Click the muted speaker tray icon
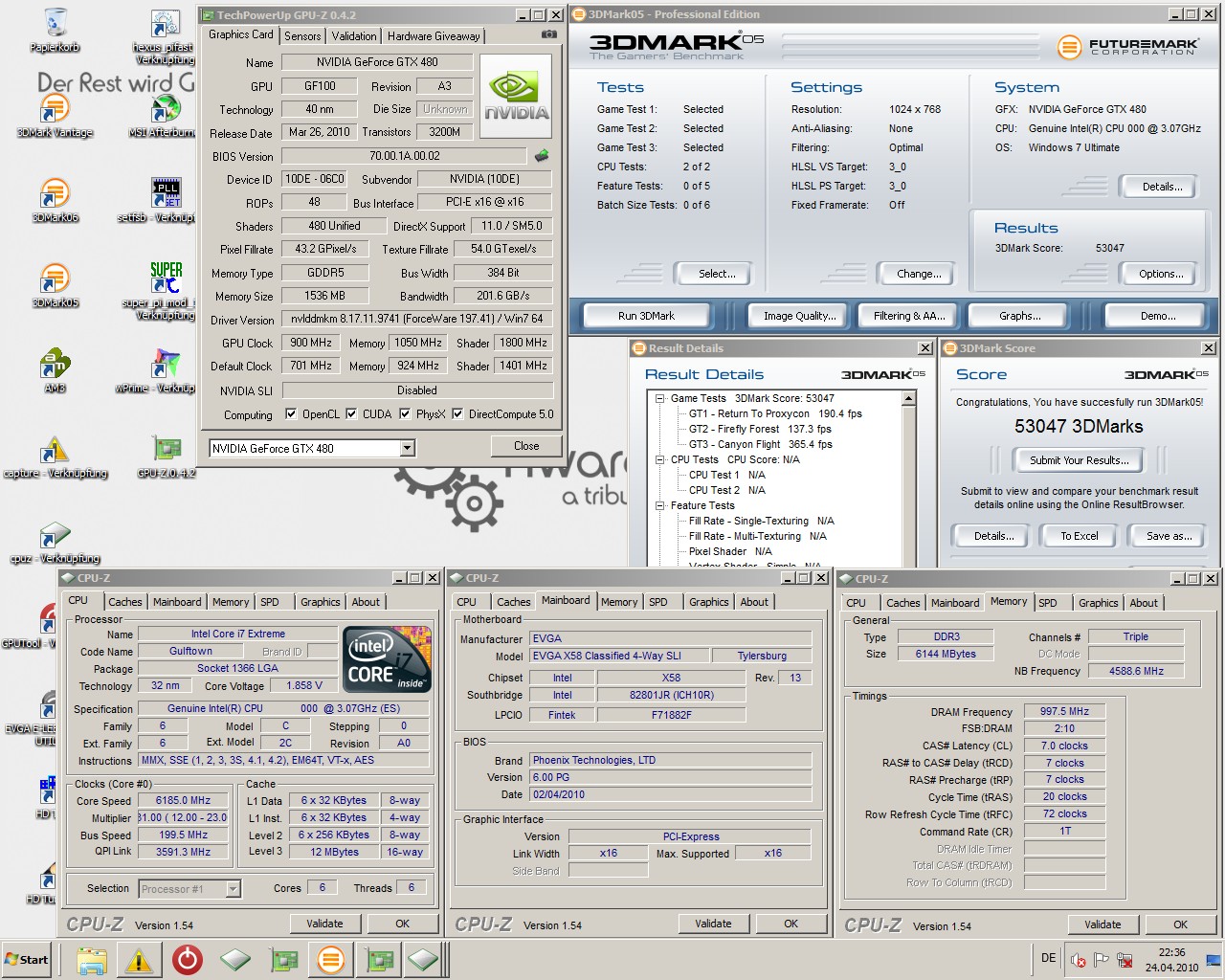This screenshot has width=1225, height=980. (x=1079, y=960)
